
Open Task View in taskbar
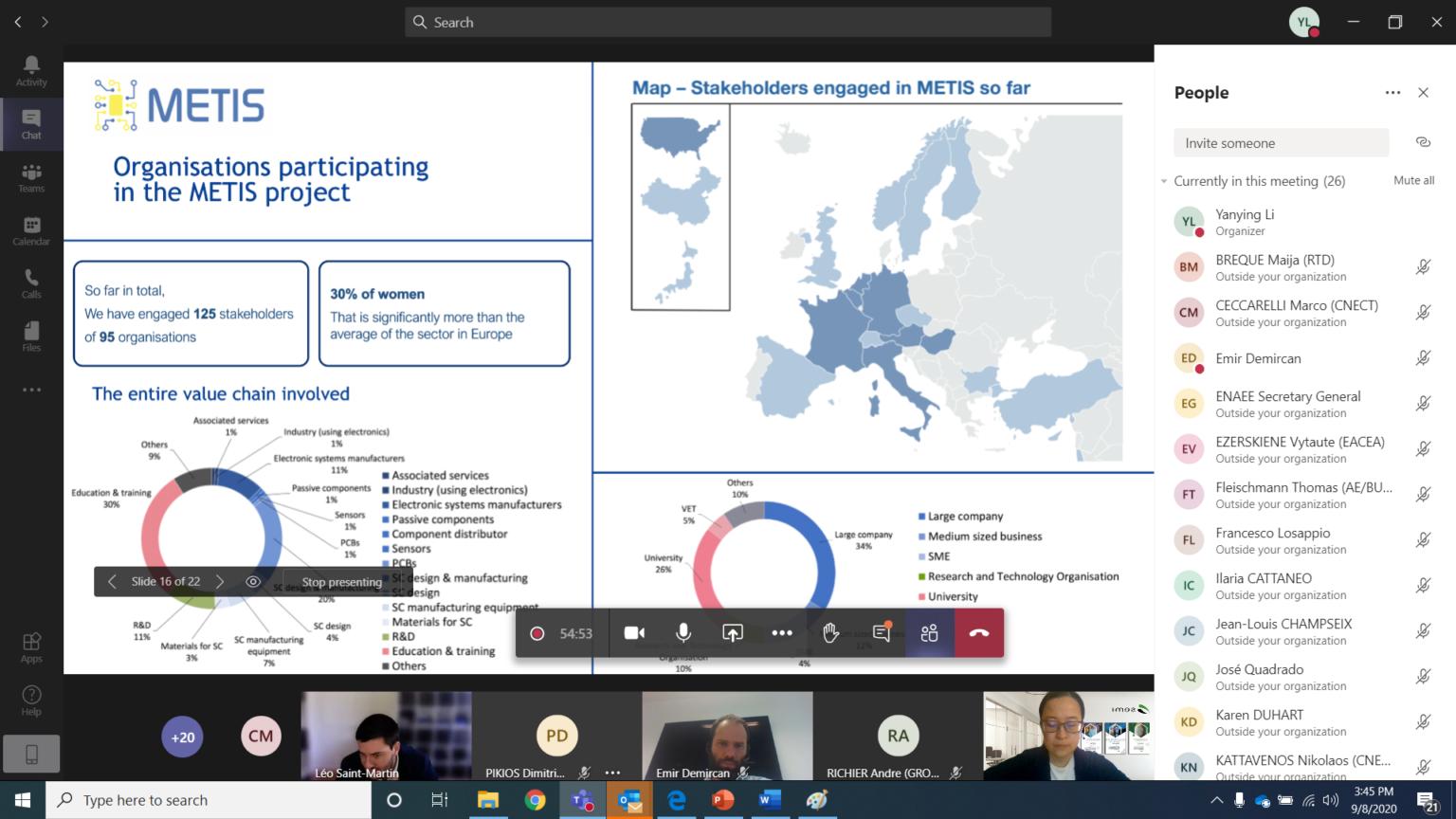pyautogui.click(x=440, y=800)
